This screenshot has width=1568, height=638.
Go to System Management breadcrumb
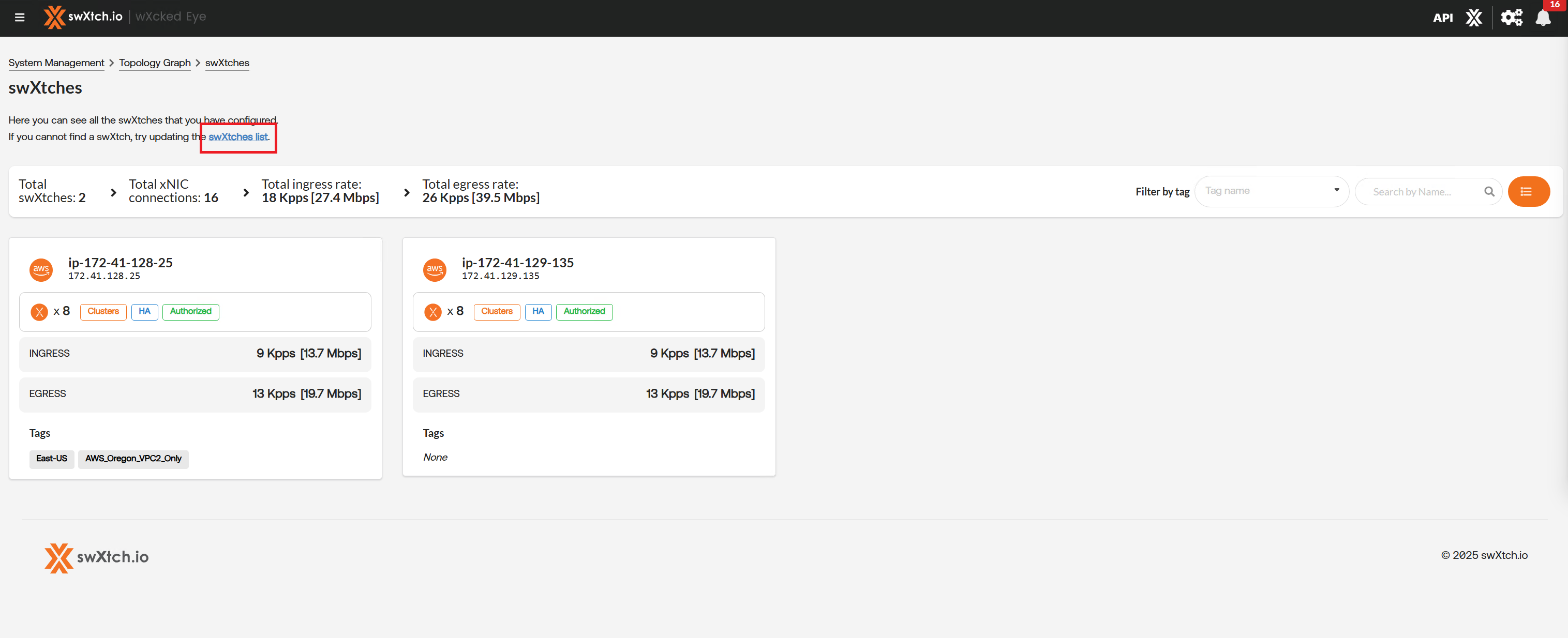[56, 63]
